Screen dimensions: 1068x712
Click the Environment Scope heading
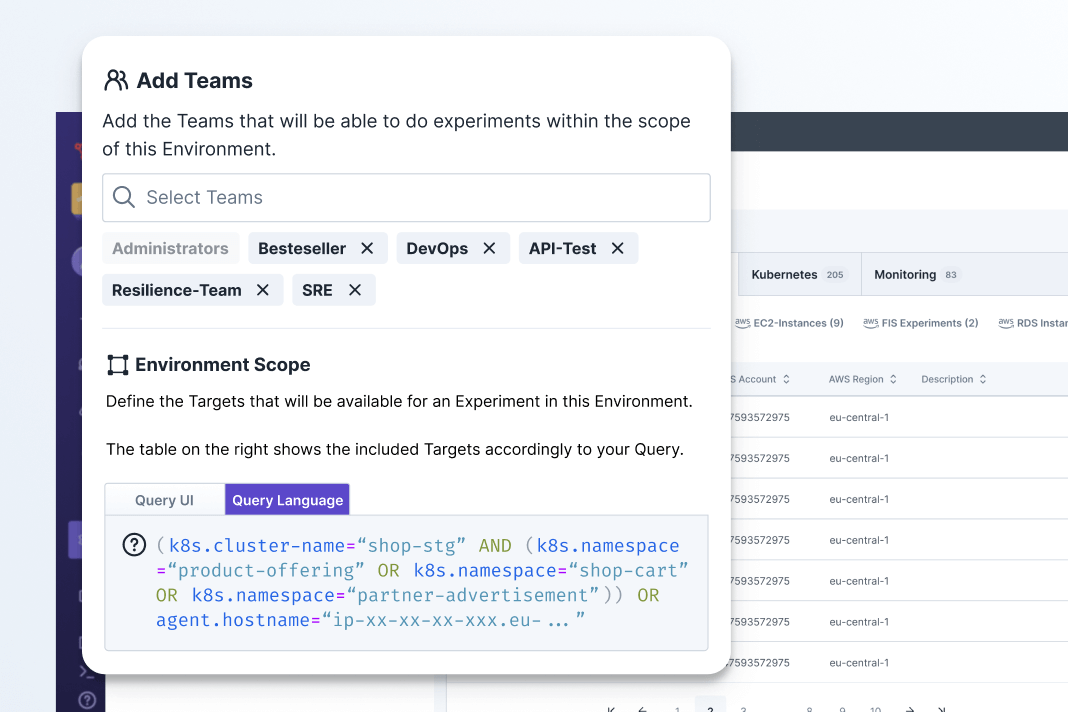point(223,365)
